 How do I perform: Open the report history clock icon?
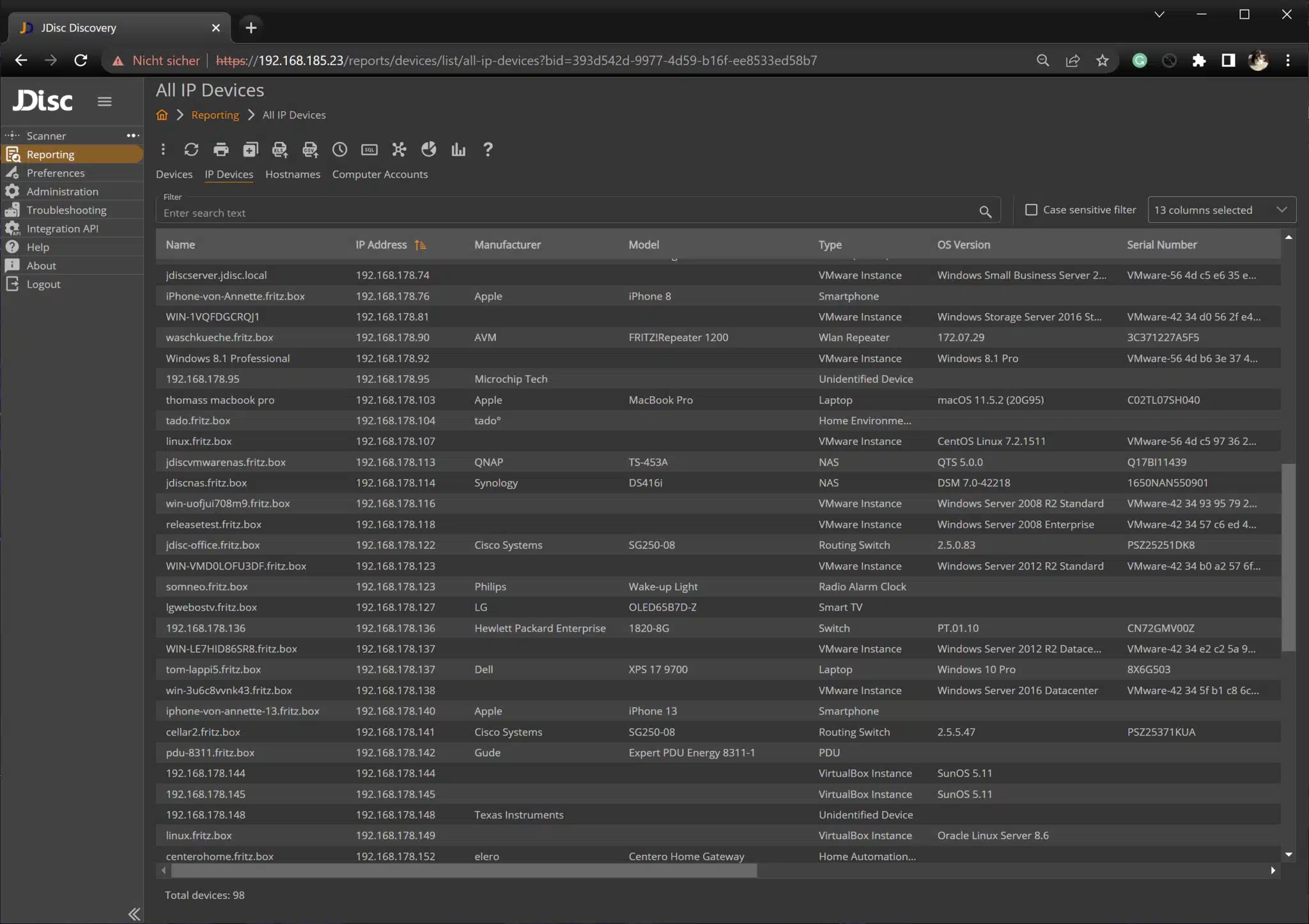click(x=339, y=149)
